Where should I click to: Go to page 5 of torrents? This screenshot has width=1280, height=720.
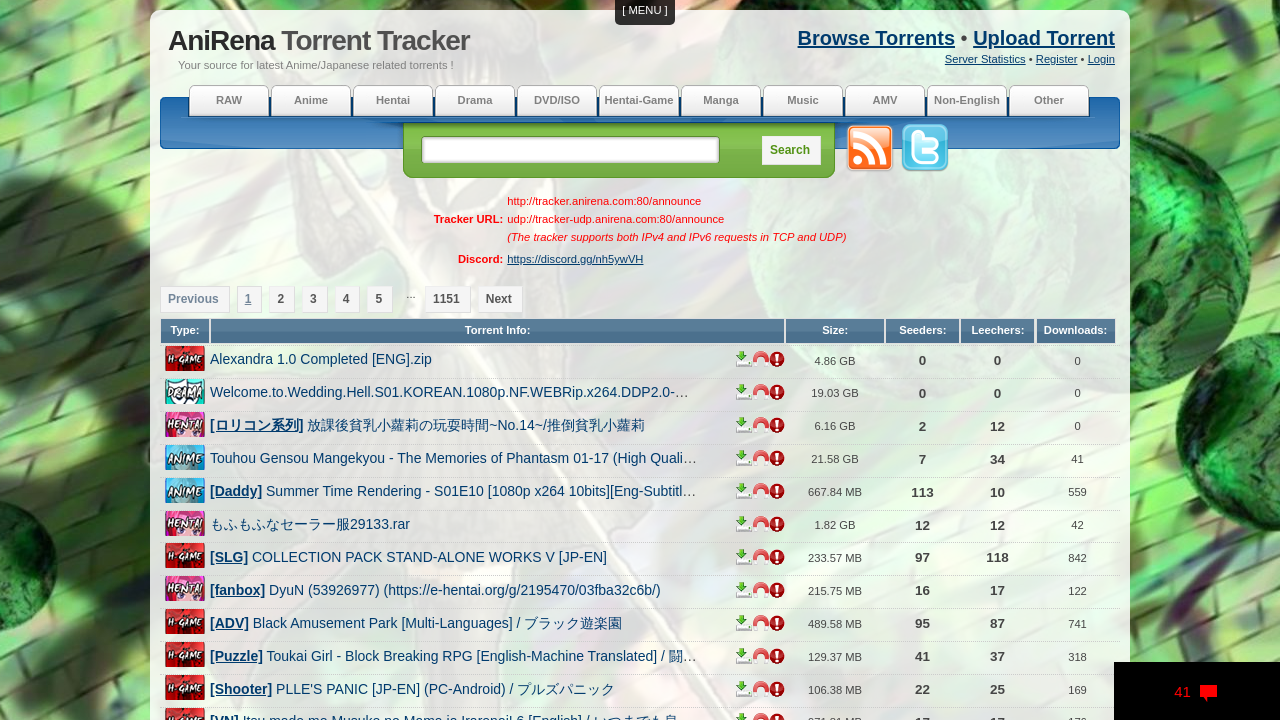[x=379, y=299]
